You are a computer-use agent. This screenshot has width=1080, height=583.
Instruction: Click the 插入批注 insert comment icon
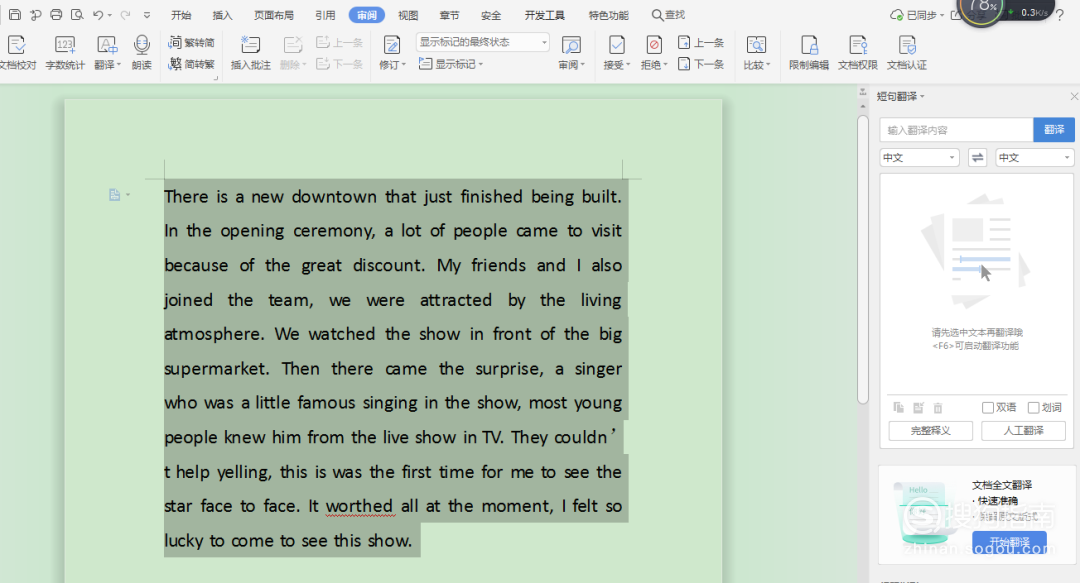[250, 46]
